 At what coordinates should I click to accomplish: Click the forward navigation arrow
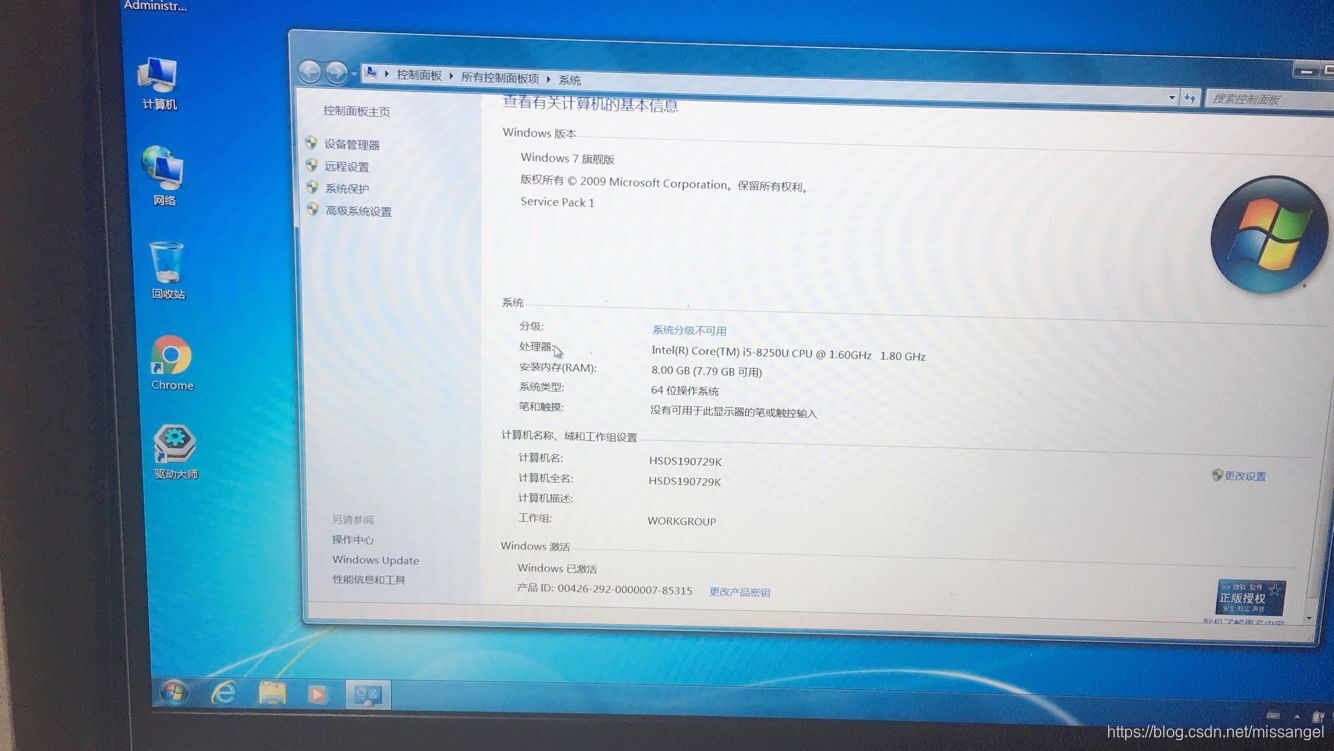337,72
